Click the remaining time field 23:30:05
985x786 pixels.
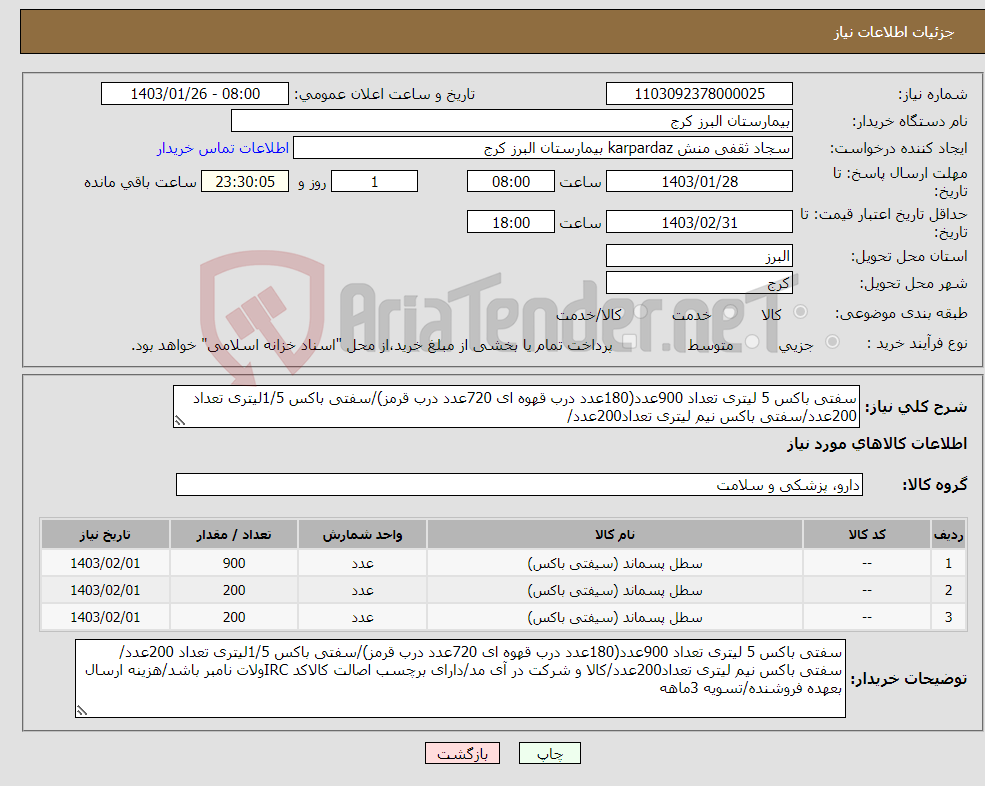(245, 182)
